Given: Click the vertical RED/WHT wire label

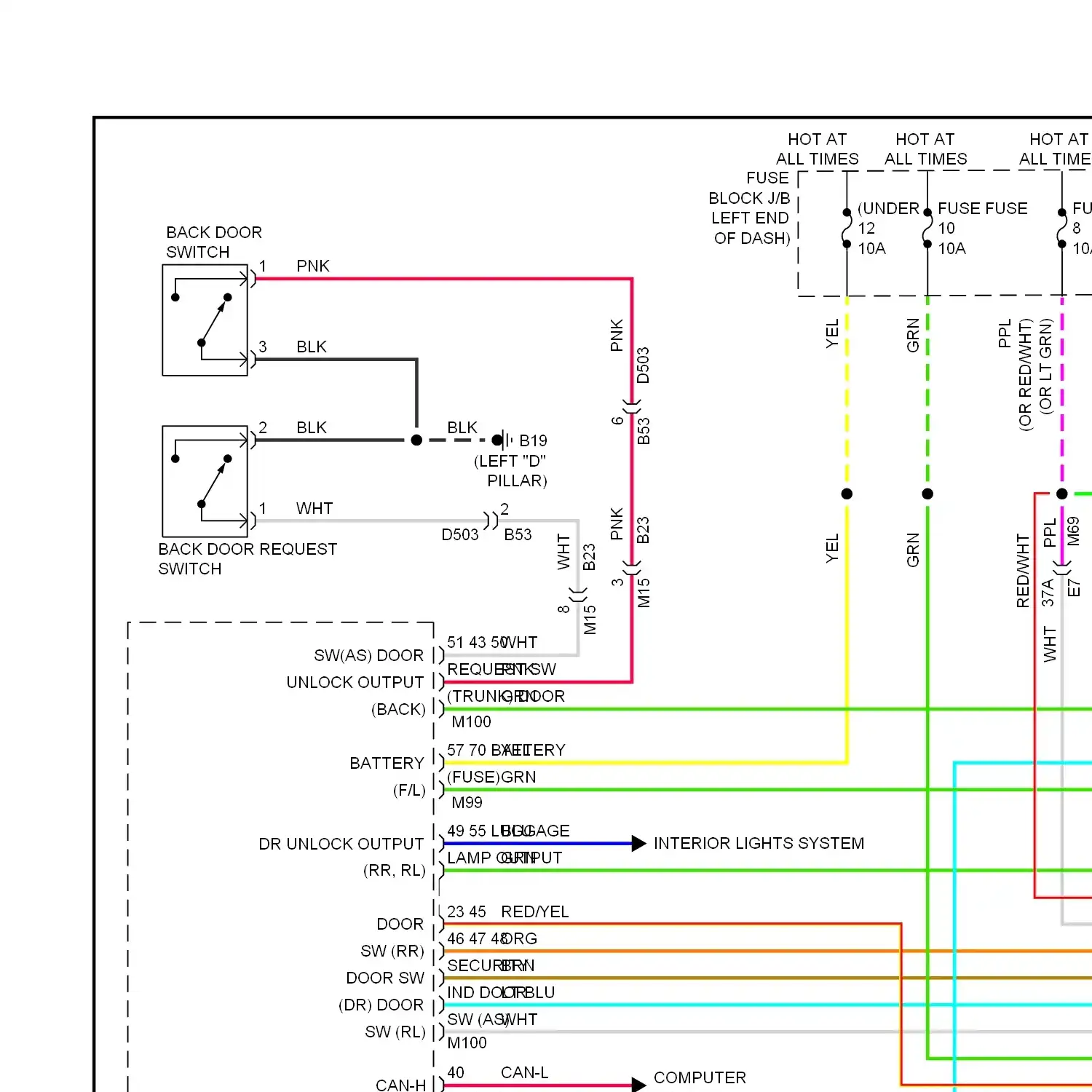Looking at the screenshot, I should (x=1023, y=571).
